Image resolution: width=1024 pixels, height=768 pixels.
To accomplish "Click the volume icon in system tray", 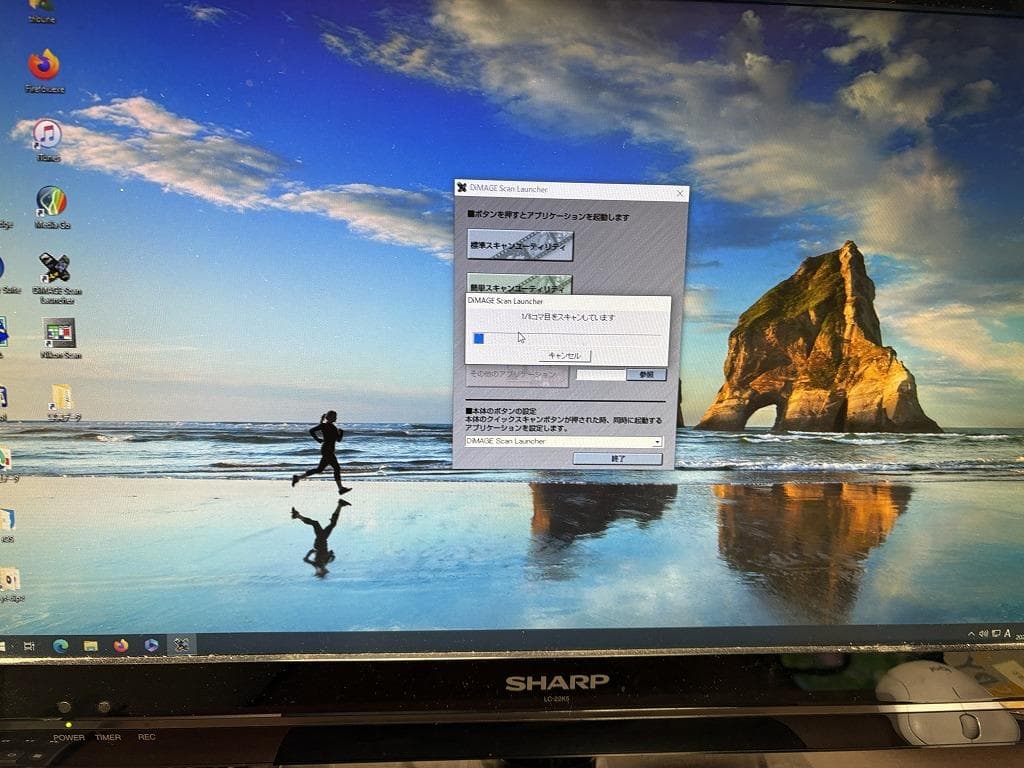I will point(984,632).
